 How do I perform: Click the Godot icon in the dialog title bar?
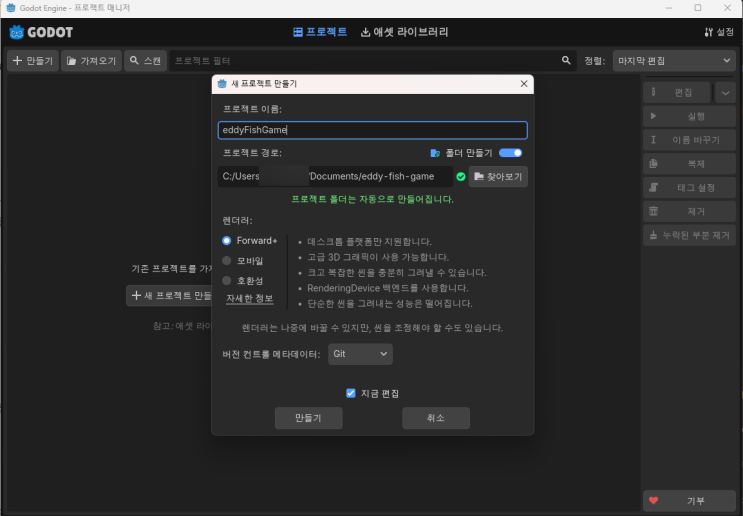coord(222,84)
